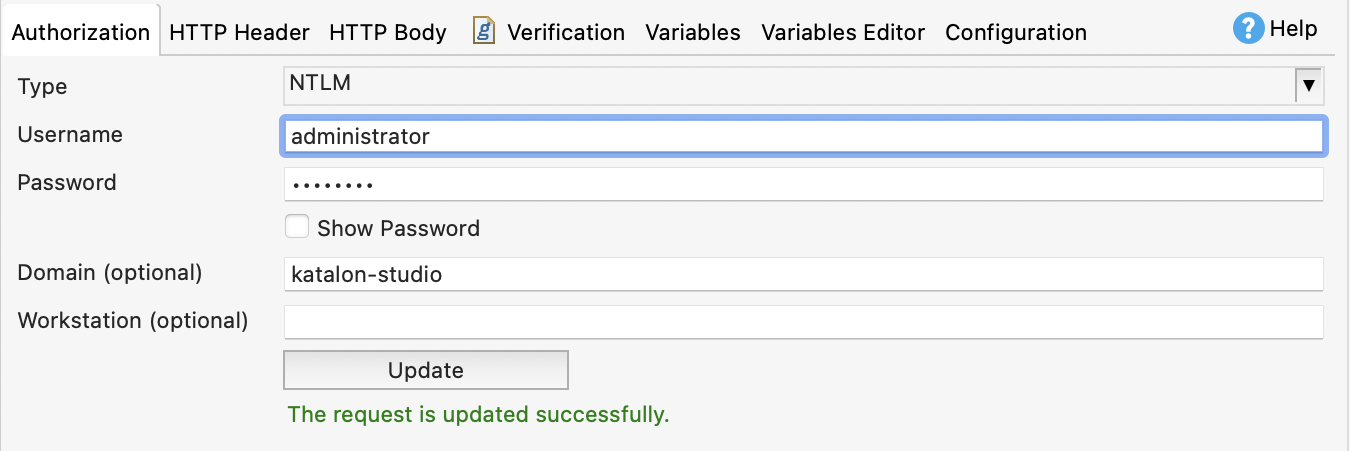Open the HTTP Header tab
Image resolution: width=1350 pixels, height=451 pixels.
point(239,32)
